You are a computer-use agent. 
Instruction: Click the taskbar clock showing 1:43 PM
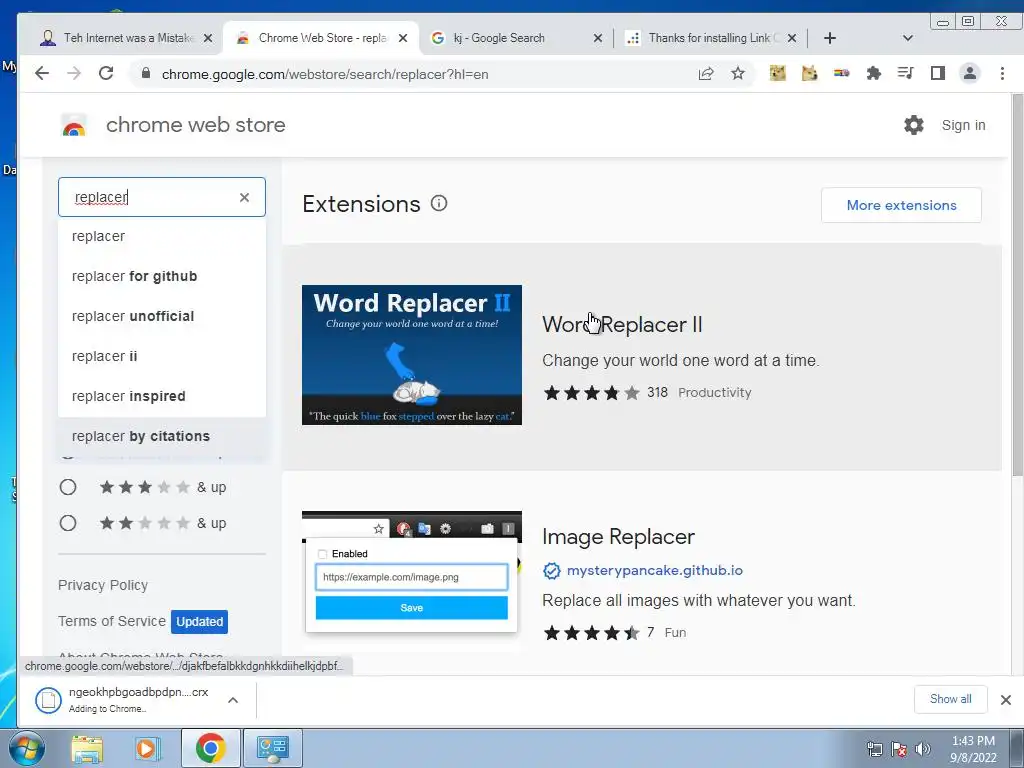(973, 748)
